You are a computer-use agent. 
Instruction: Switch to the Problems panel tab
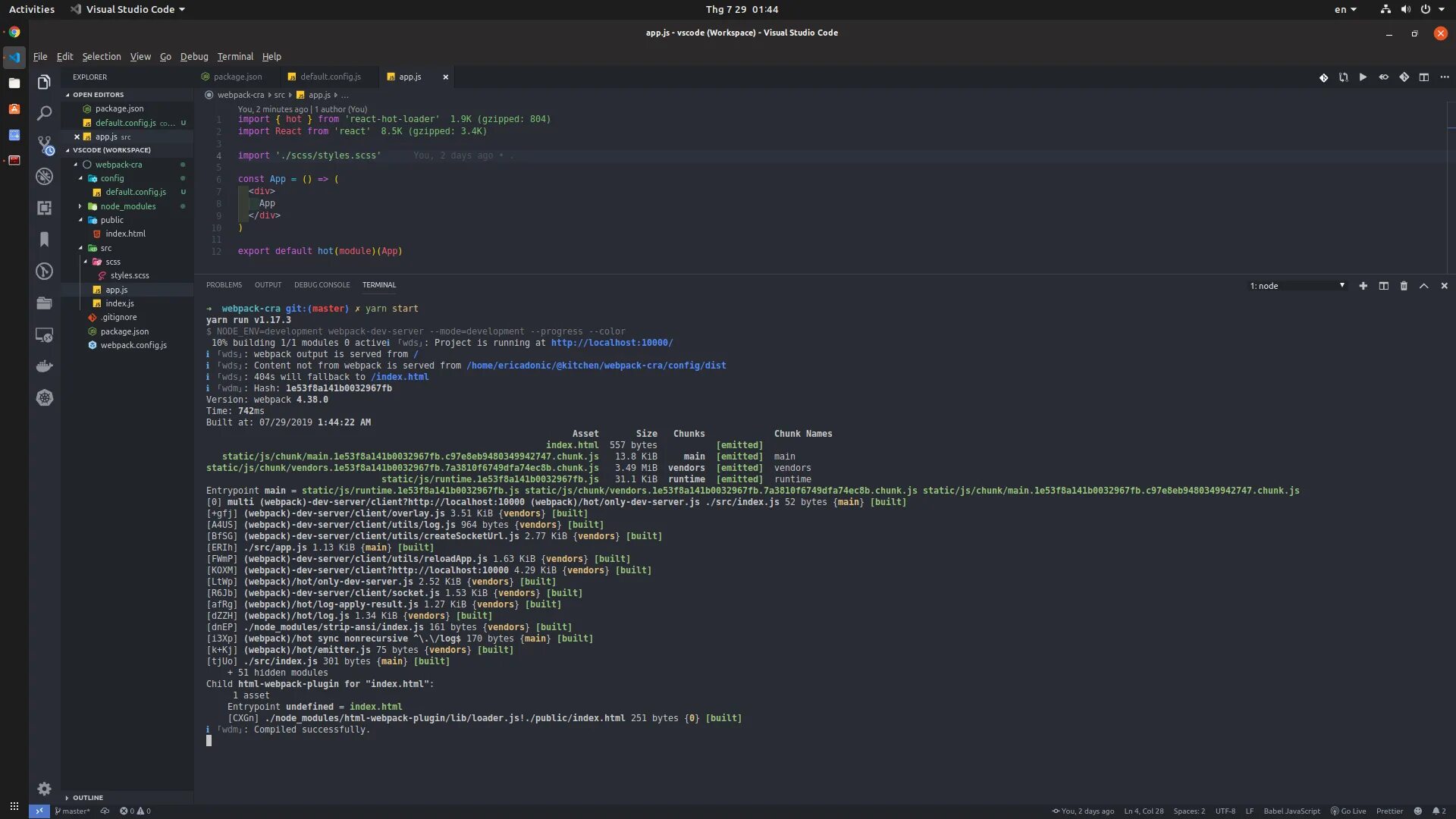(x=224, y=285)
